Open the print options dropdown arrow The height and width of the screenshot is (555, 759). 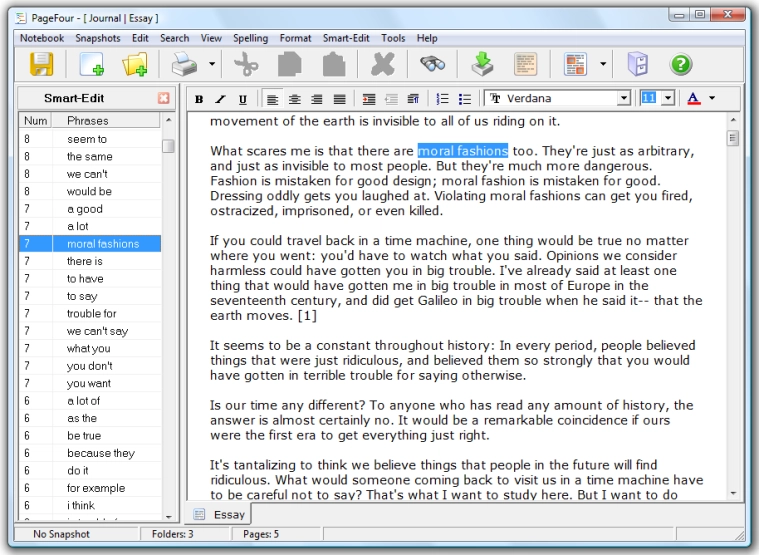tap(212, 64)
